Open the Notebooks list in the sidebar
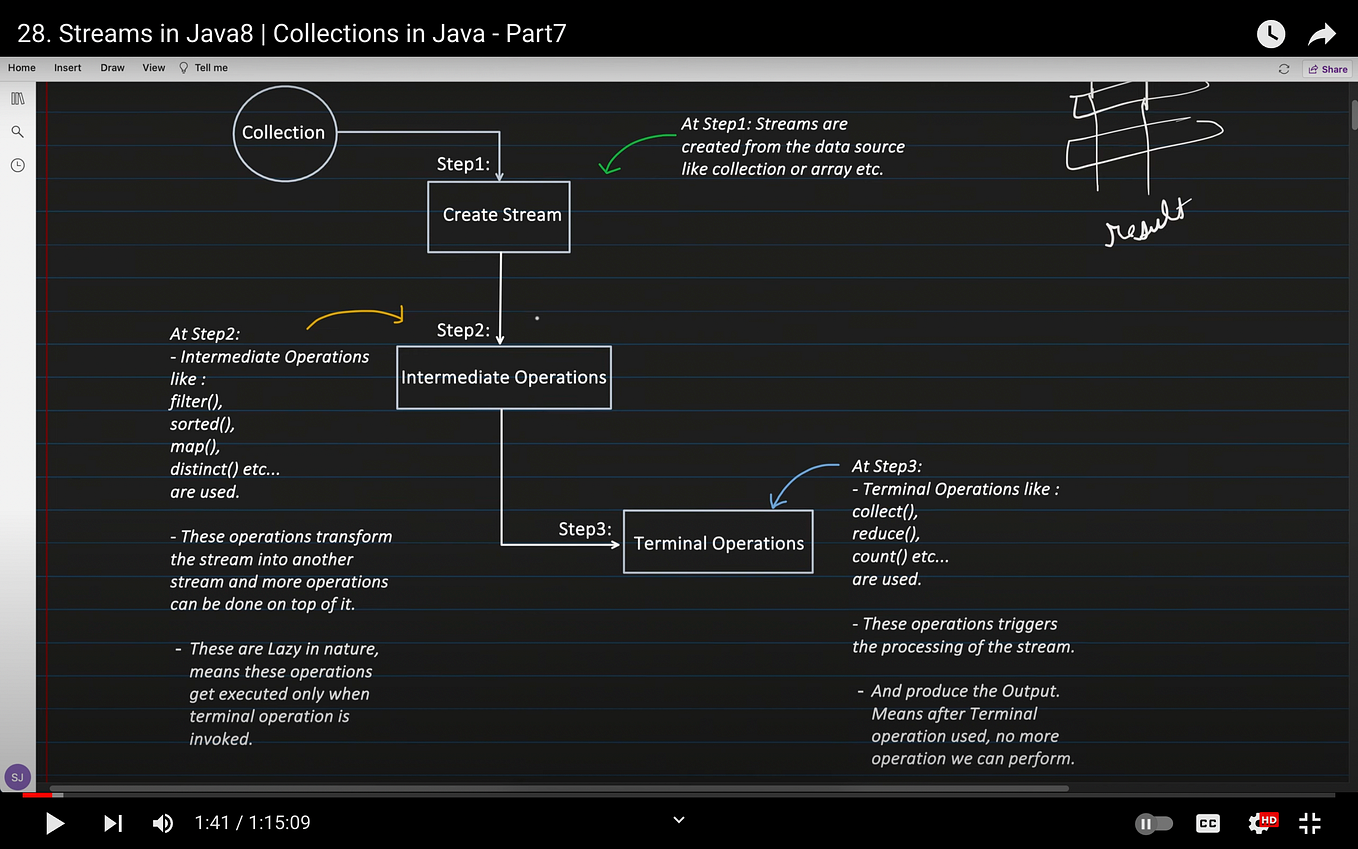The width and height of the screenshot is (1358, 849). [17, 97]
